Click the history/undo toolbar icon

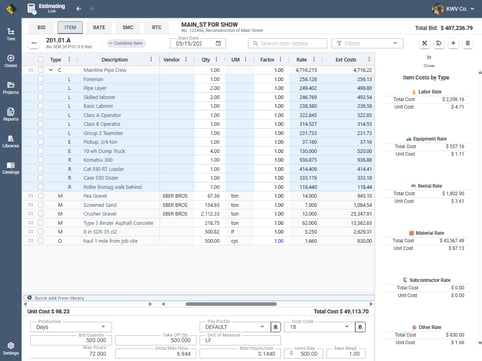[439, 43]
